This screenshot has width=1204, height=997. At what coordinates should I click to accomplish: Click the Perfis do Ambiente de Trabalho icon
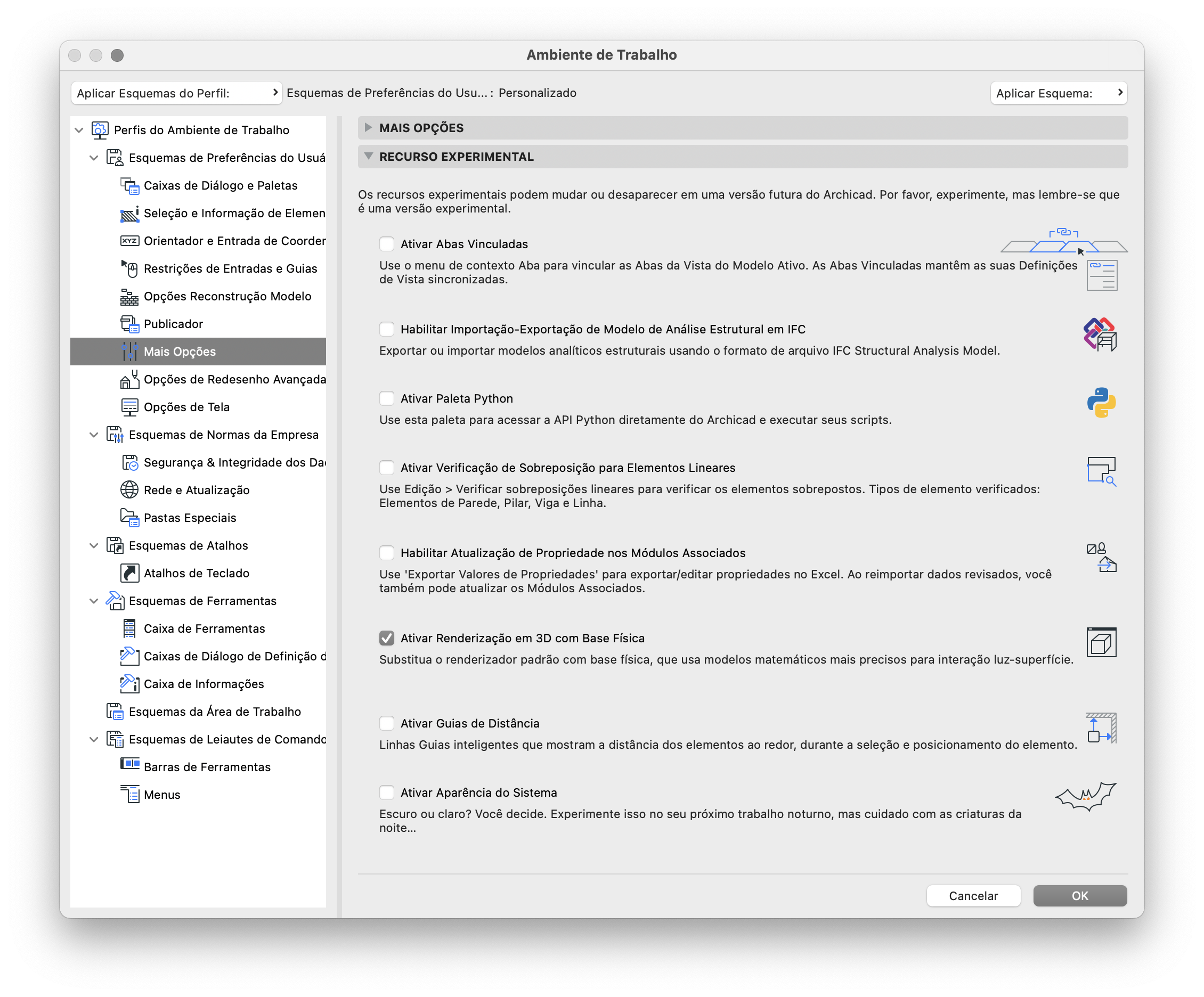pos(100,130)
